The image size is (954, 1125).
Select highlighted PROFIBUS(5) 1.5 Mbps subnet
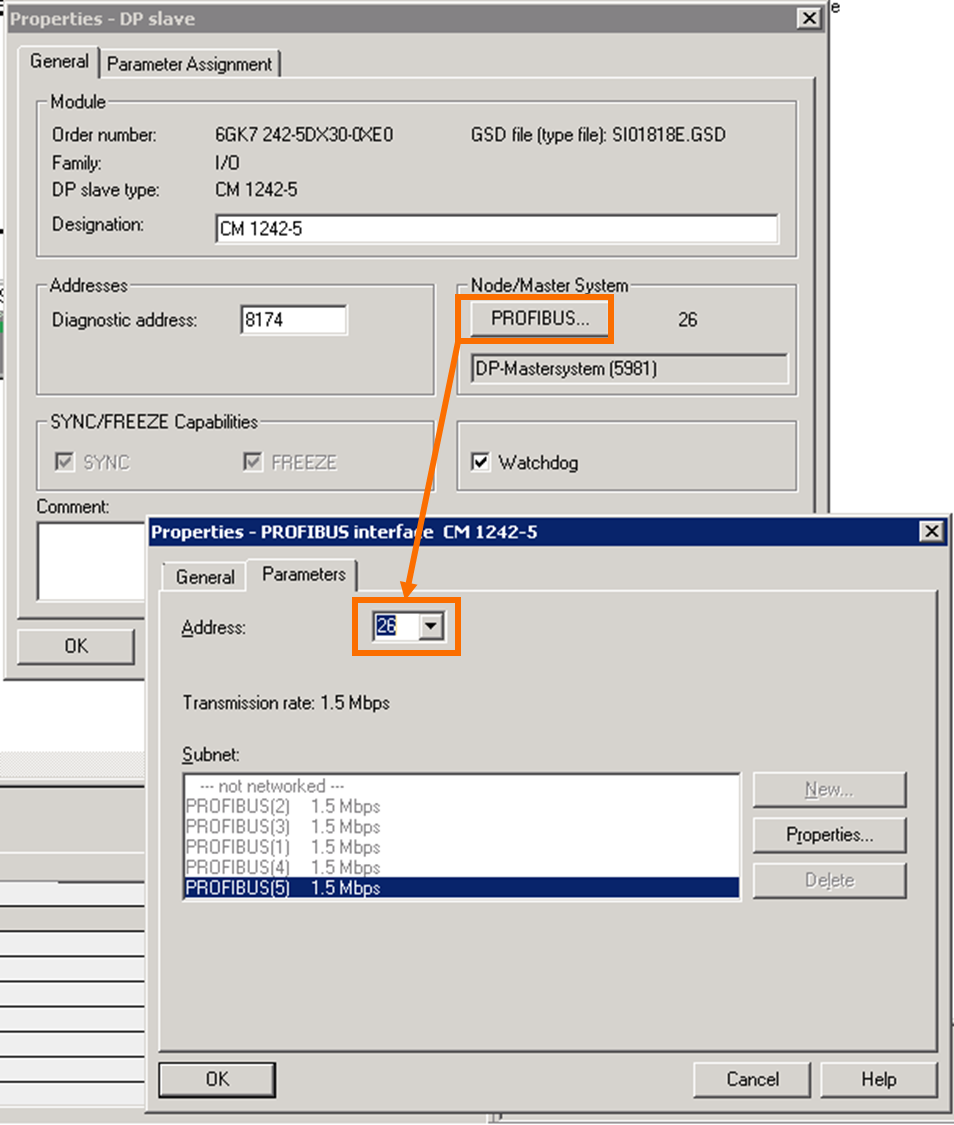pyautogui.click(x=461, y=888)
